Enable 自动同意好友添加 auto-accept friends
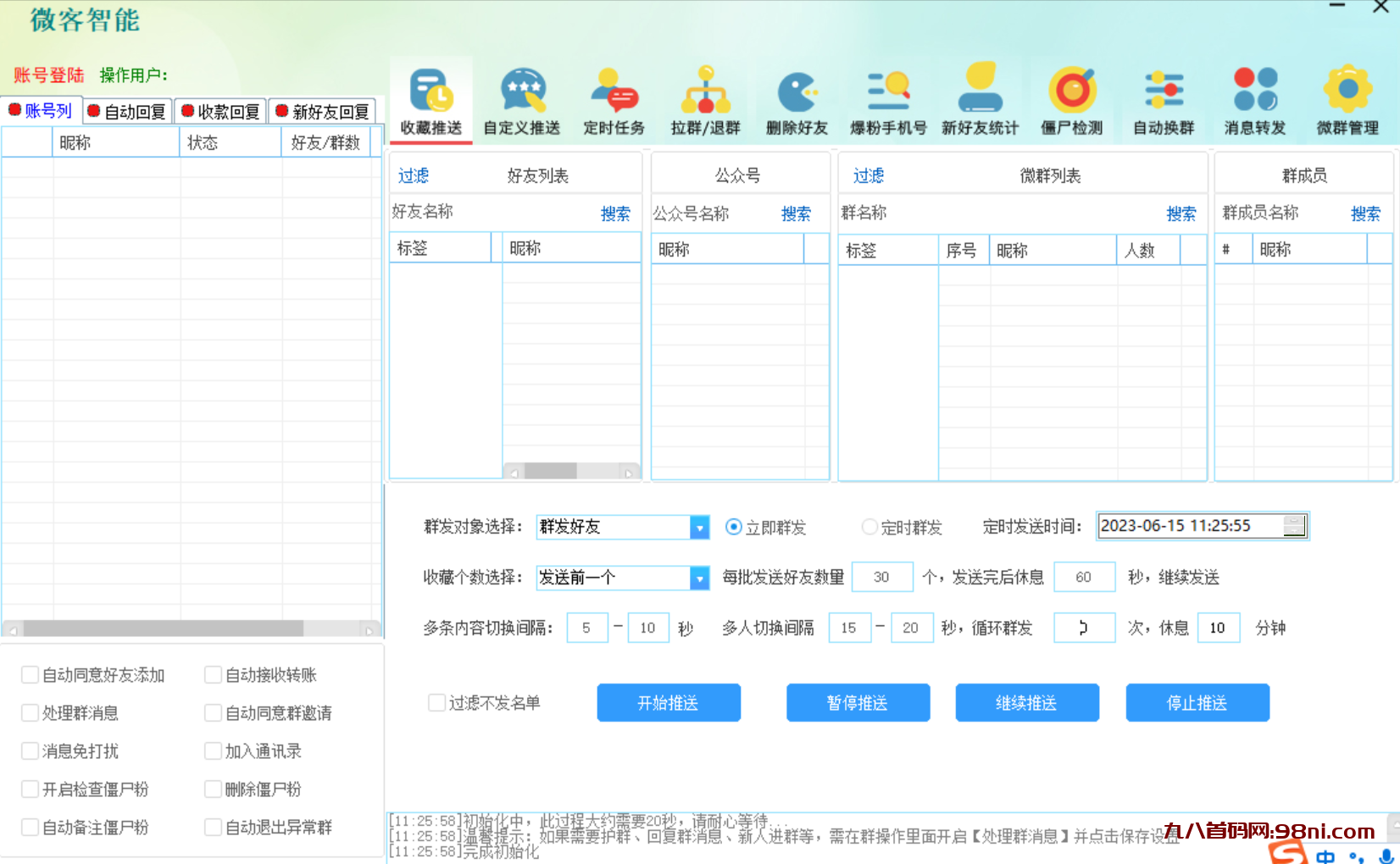 pyautogui.click(x=30, y=674)
